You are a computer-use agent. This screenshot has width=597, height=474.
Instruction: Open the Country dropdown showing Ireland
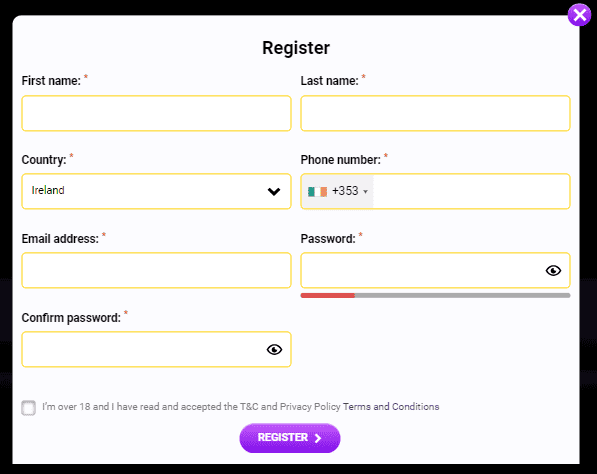[x=156, y=191]
